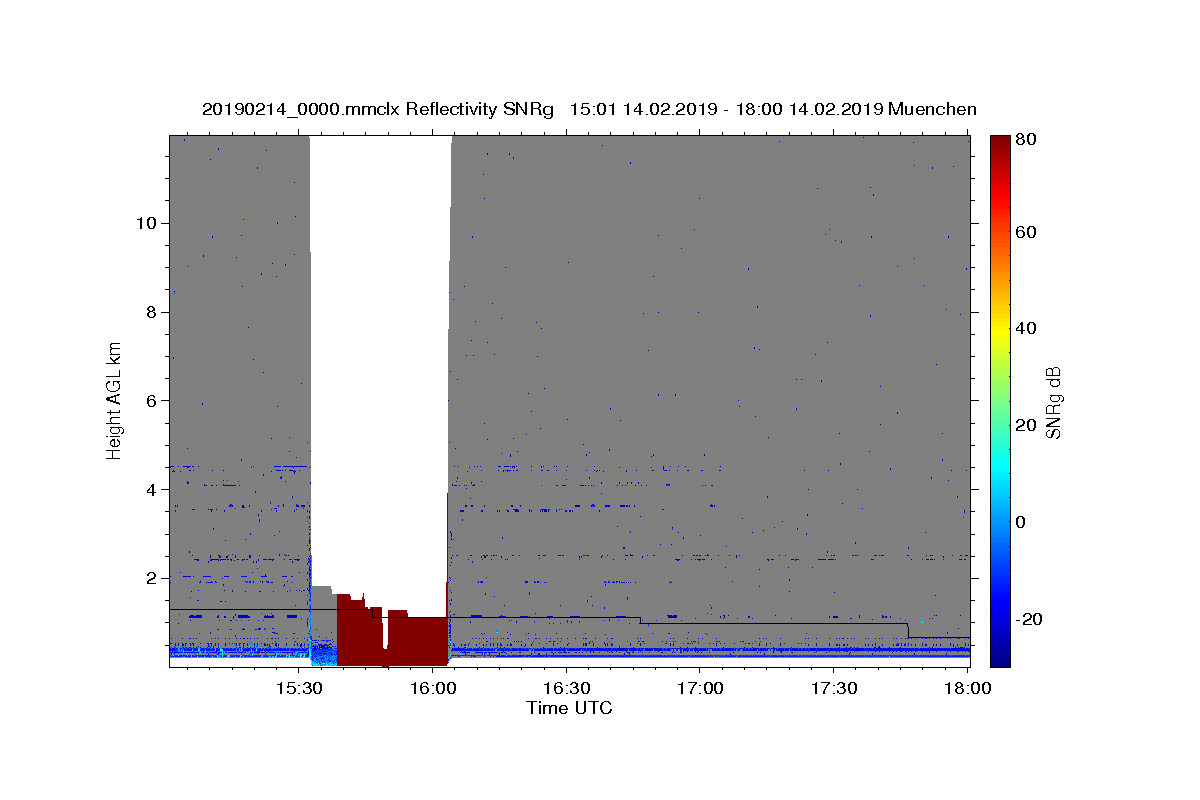Screen dimensions: 1200x800
Task: Click the colorbar value 40
Action: (1025, 328)
